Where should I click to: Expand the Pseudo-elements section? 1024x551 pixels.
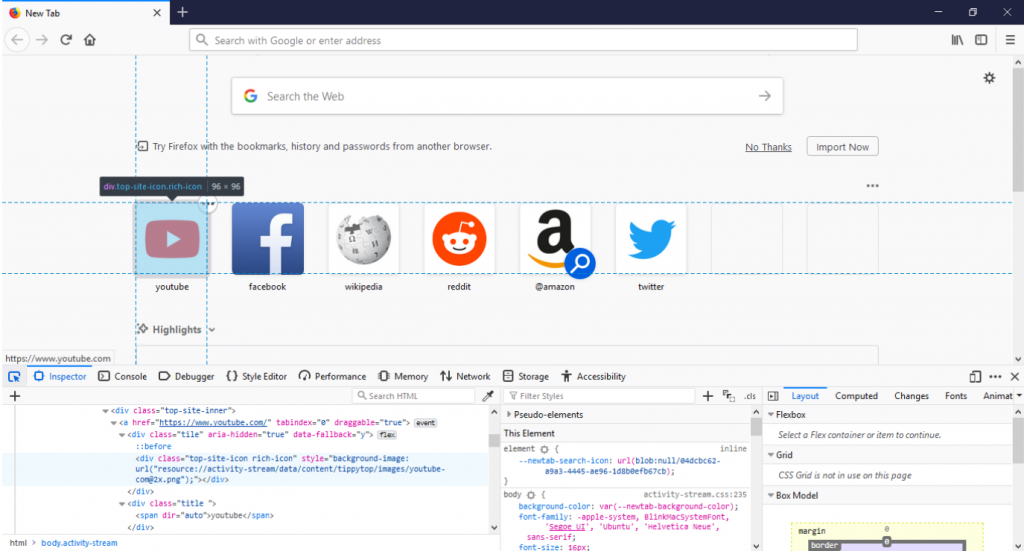click(x=509, y=415)
